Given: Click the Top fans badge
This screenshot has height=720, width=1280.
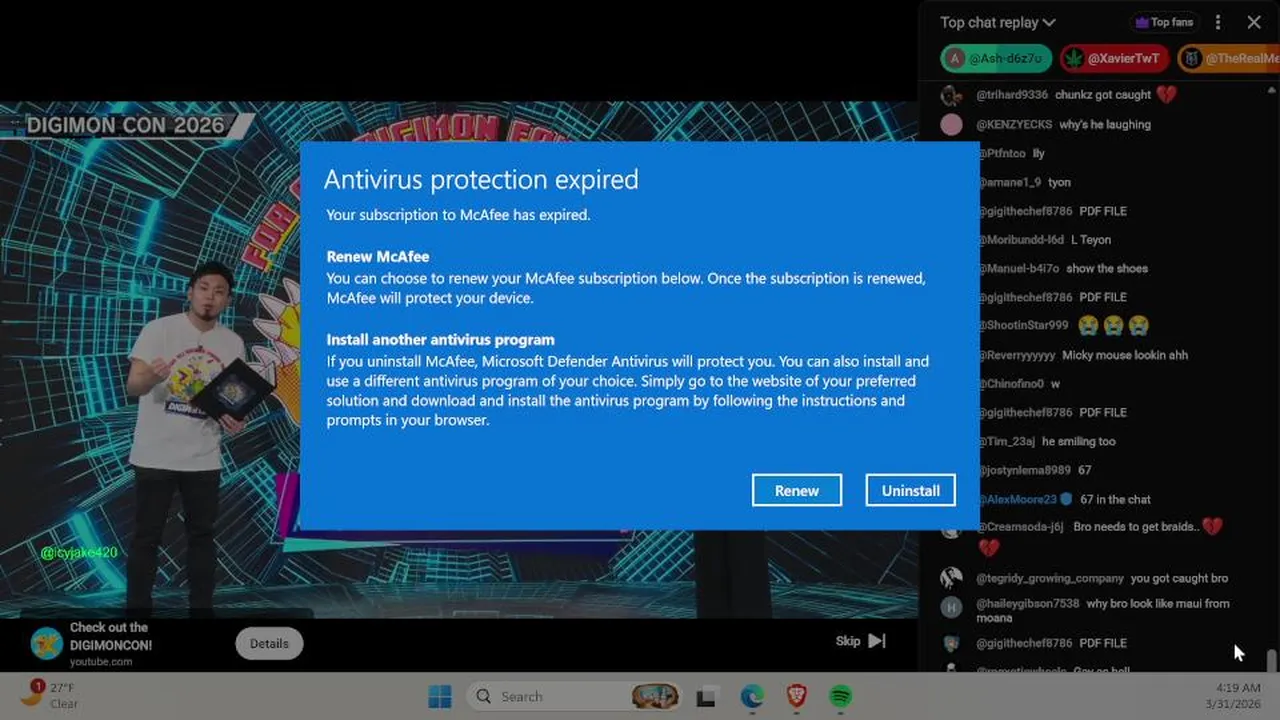Looking at the screenshot, I should [x=1163, y=22].
